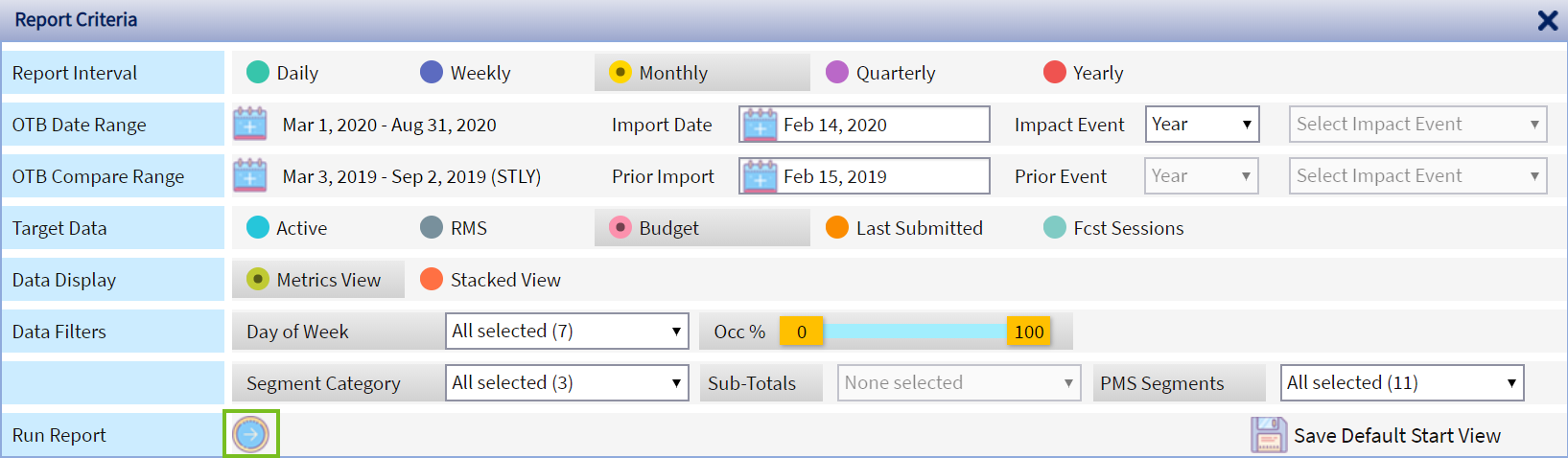
Task: Expand the Impact Event Year dropdown
Action: 1202,125
